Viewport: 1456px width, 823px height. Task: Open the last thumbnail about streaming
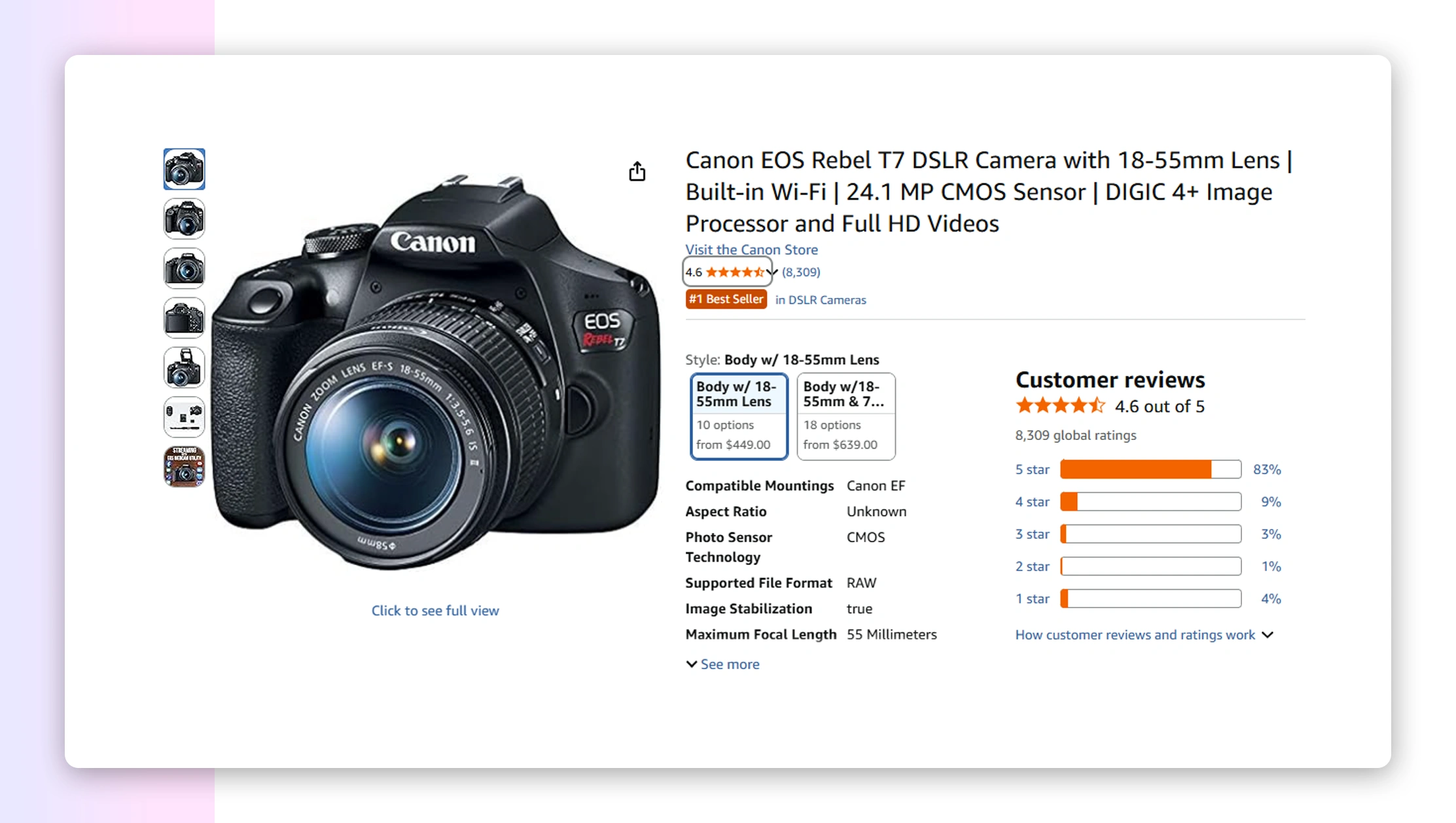(184, 467)
